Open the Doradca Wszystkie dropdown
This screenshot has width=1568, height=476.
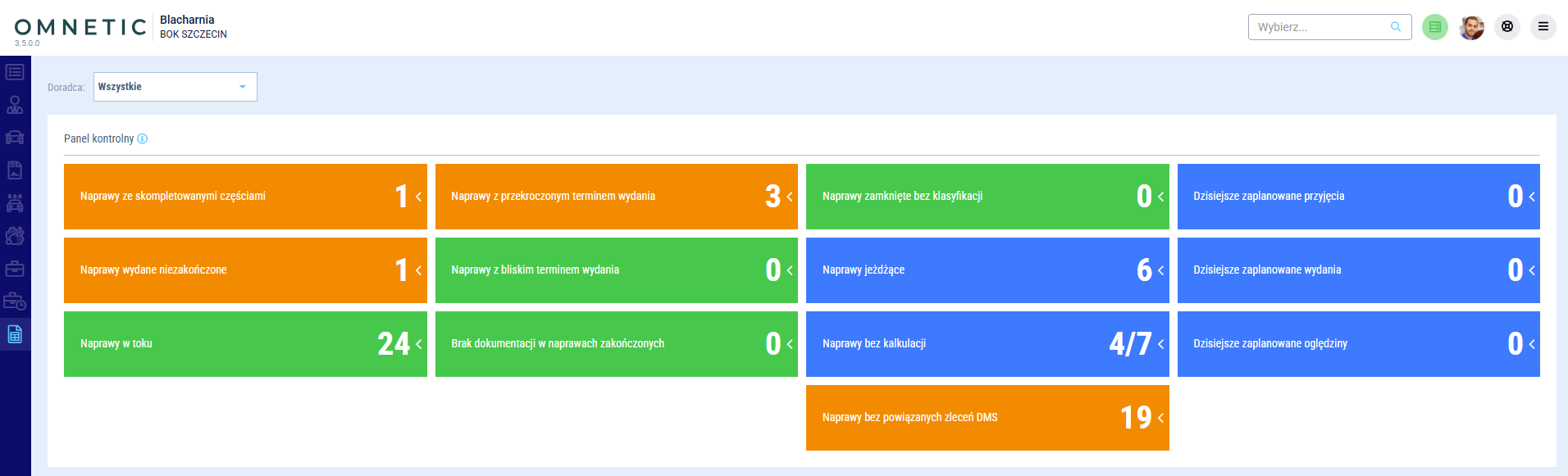pyautogui.click(x=175, y=87)
